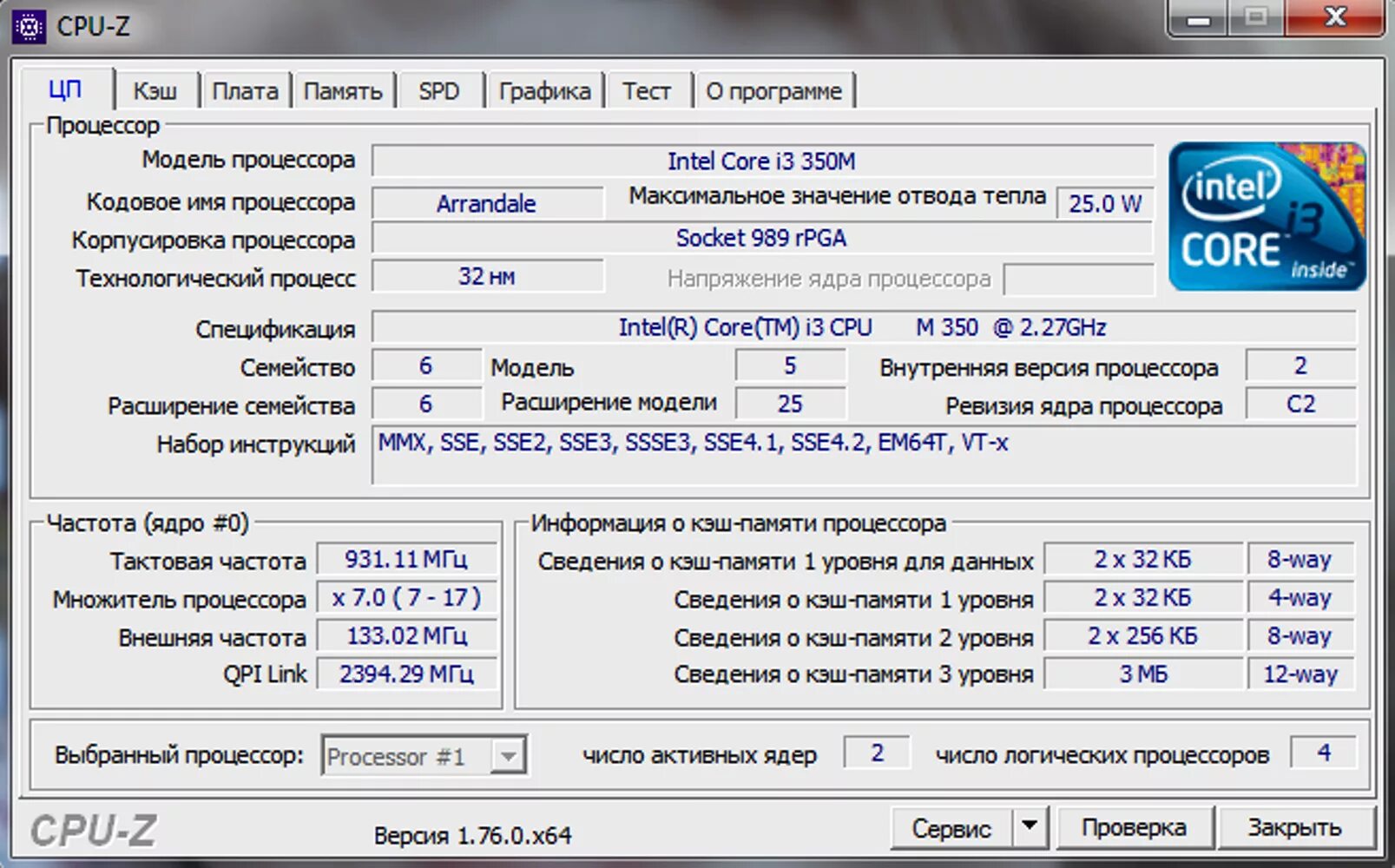Click the Расширение семейства value 6
Image resolution: width=1395 pixels, height=868 pixels.
[x=426, y=404]
